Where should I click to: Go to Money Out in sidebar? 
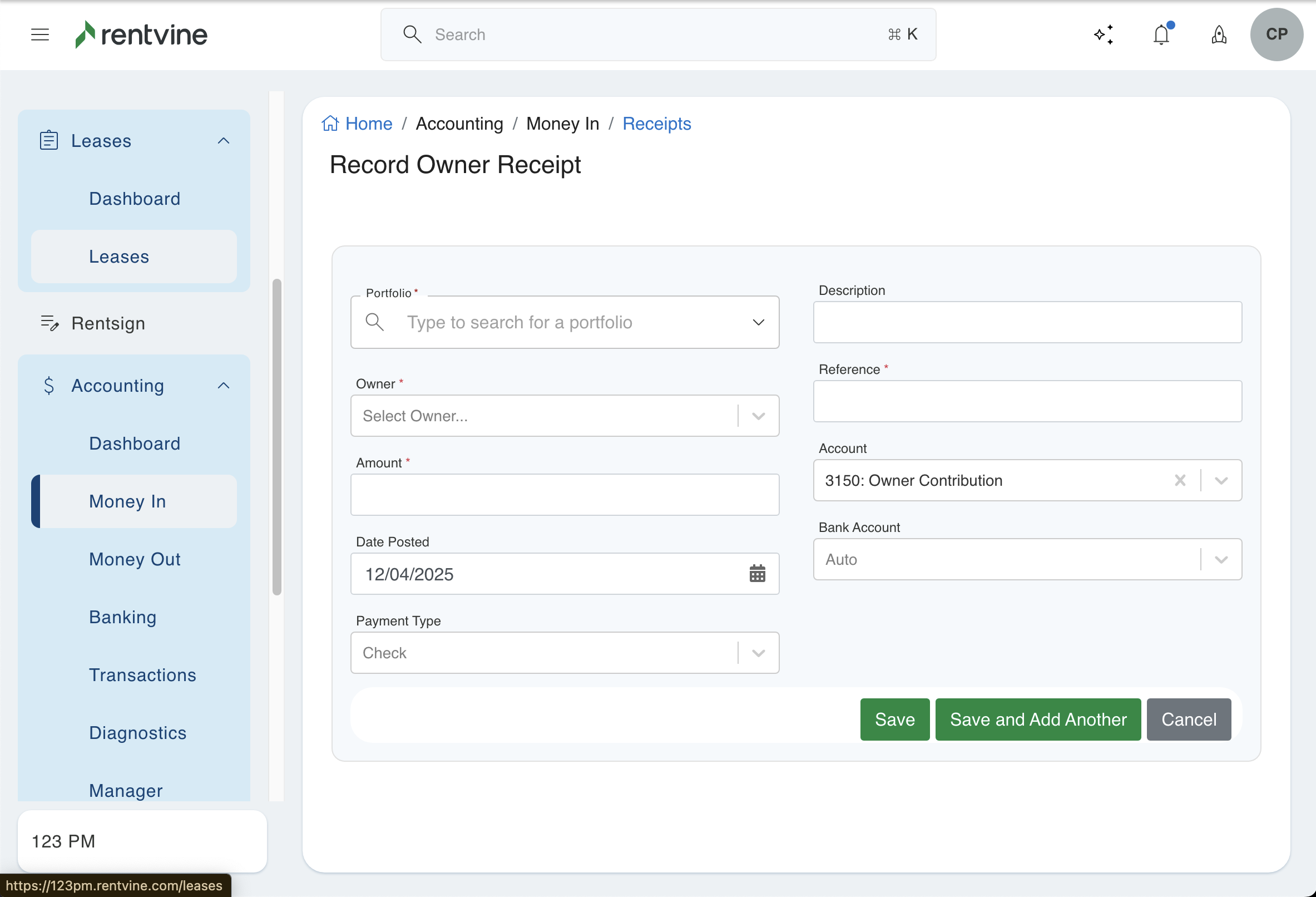point(135,559)
